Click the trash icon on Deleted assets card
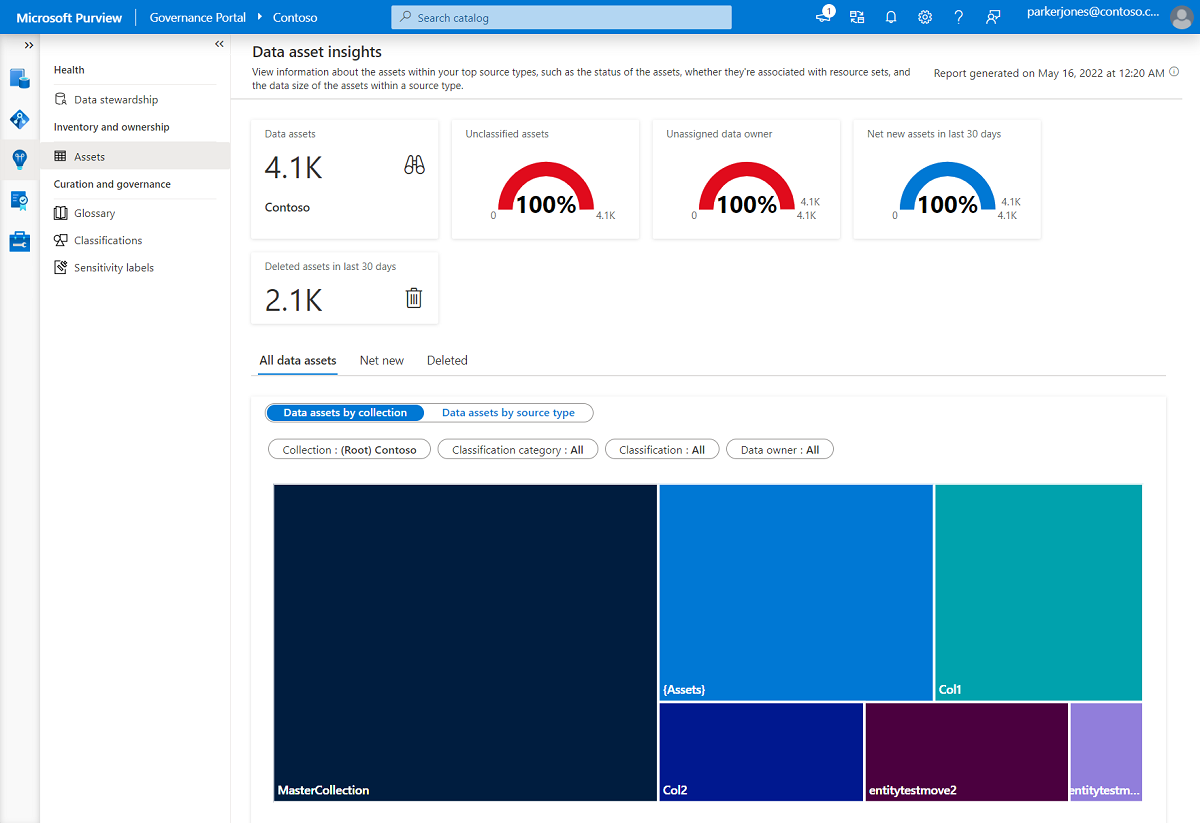The height and width of the screenshot is (823, 1200). point(413,297)
